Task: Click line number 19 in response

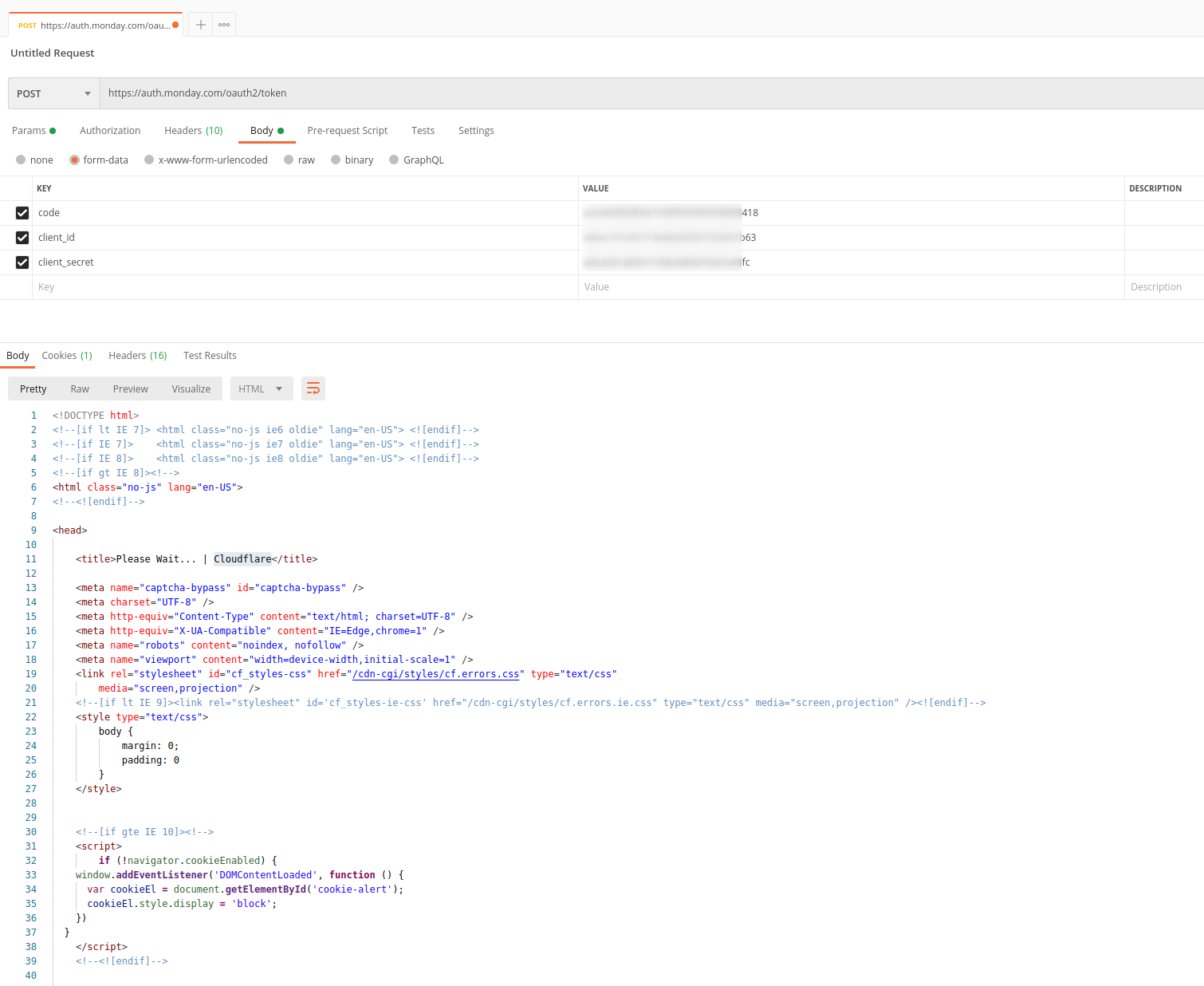Action: [31, 674]
